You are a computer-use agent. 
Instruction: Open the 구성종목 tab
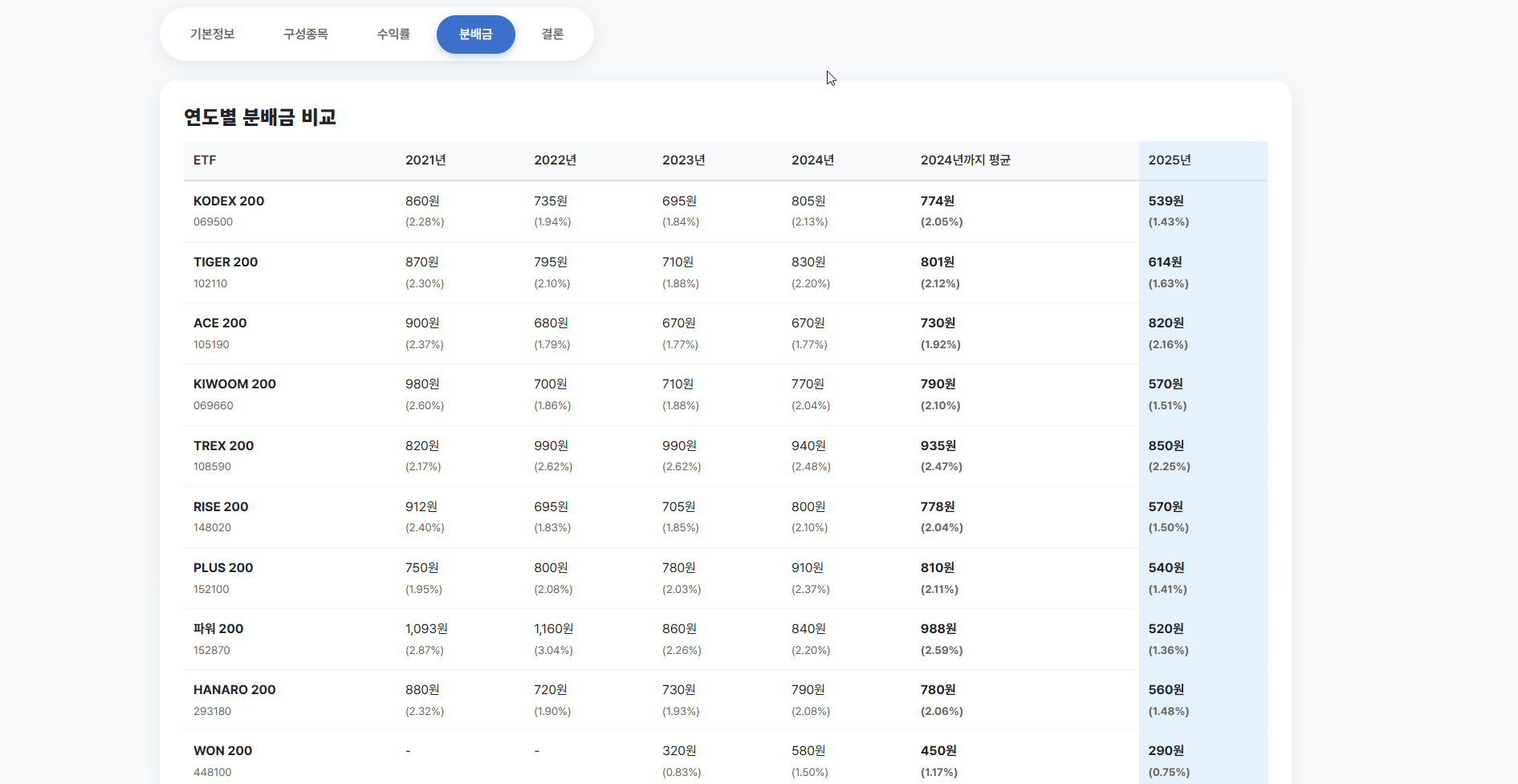point(306,35)
